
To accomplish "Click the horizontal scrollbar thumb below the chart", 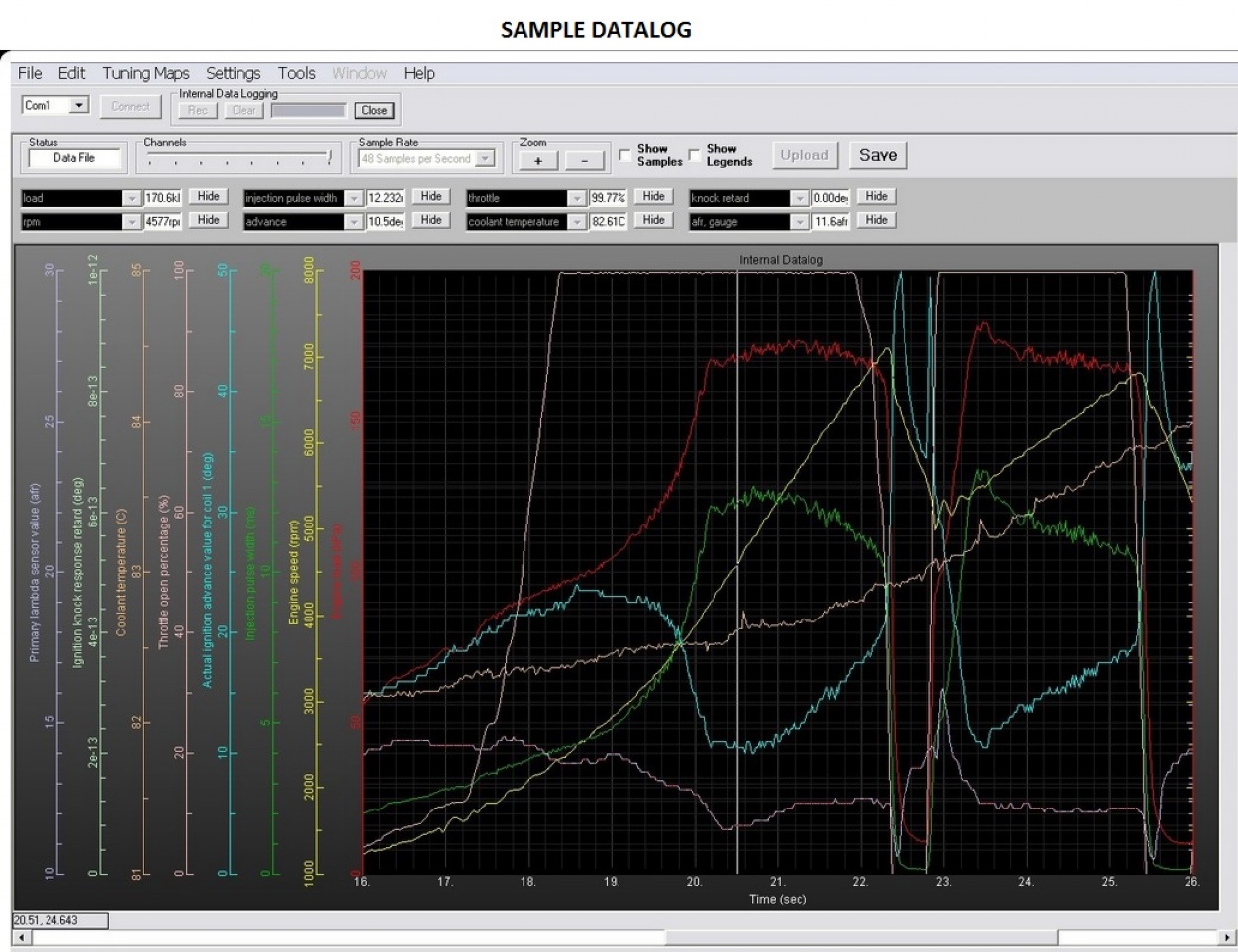I will (x=861, y=937).
